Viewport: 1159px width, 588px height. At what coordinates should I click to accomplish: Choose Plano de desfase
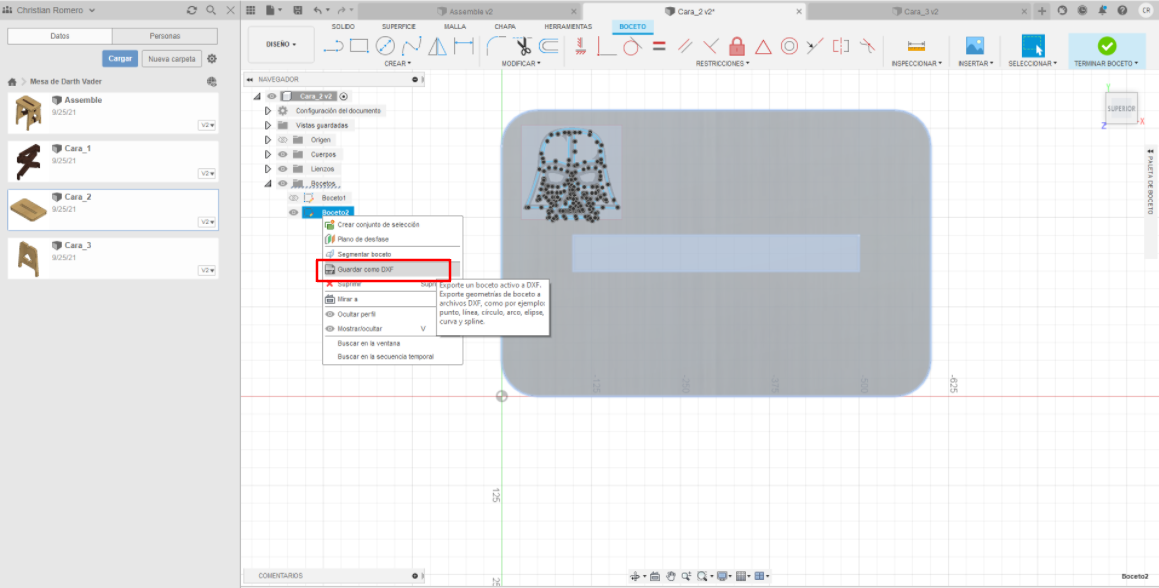pyautogui.click(x=363, y=240)
